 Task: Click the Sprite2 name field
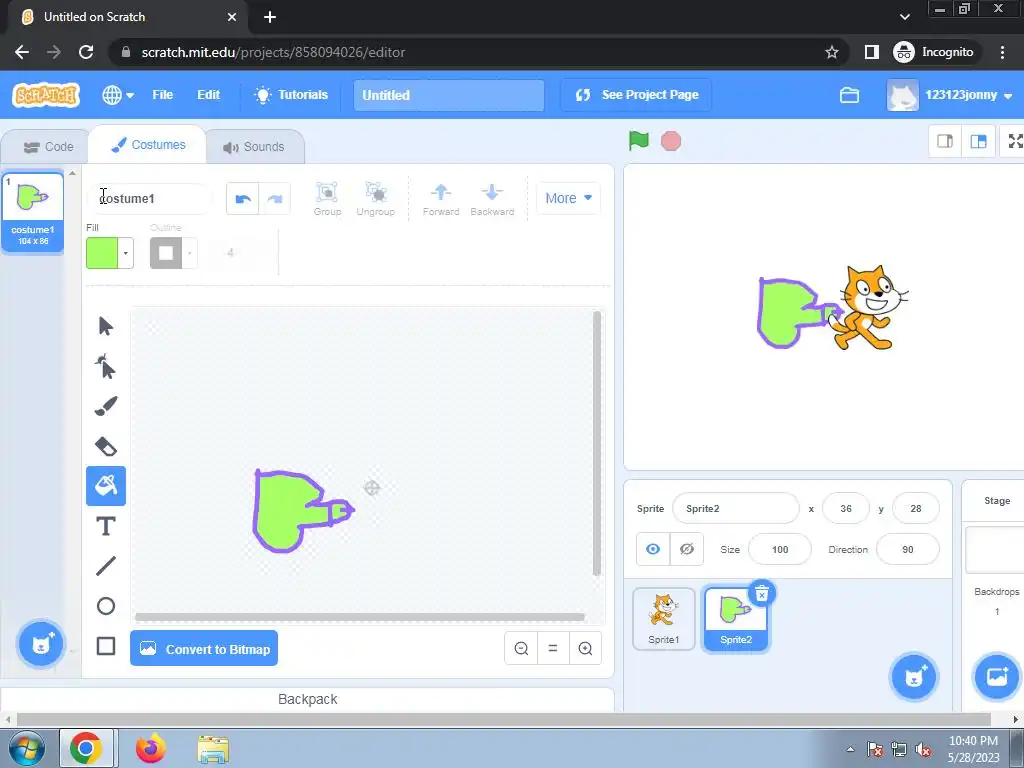pos(735,509)
